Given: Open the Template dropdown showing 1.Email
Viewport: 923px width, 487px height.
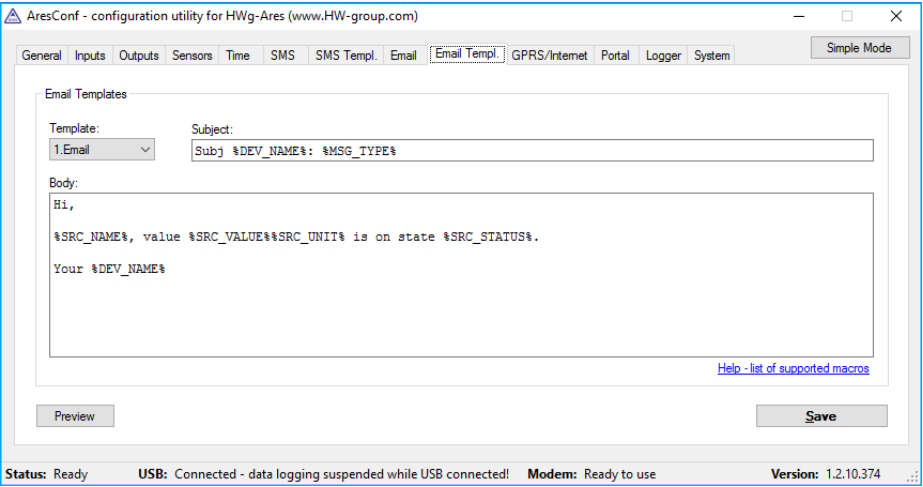Looking at the screenshot, I should point(102,150).
